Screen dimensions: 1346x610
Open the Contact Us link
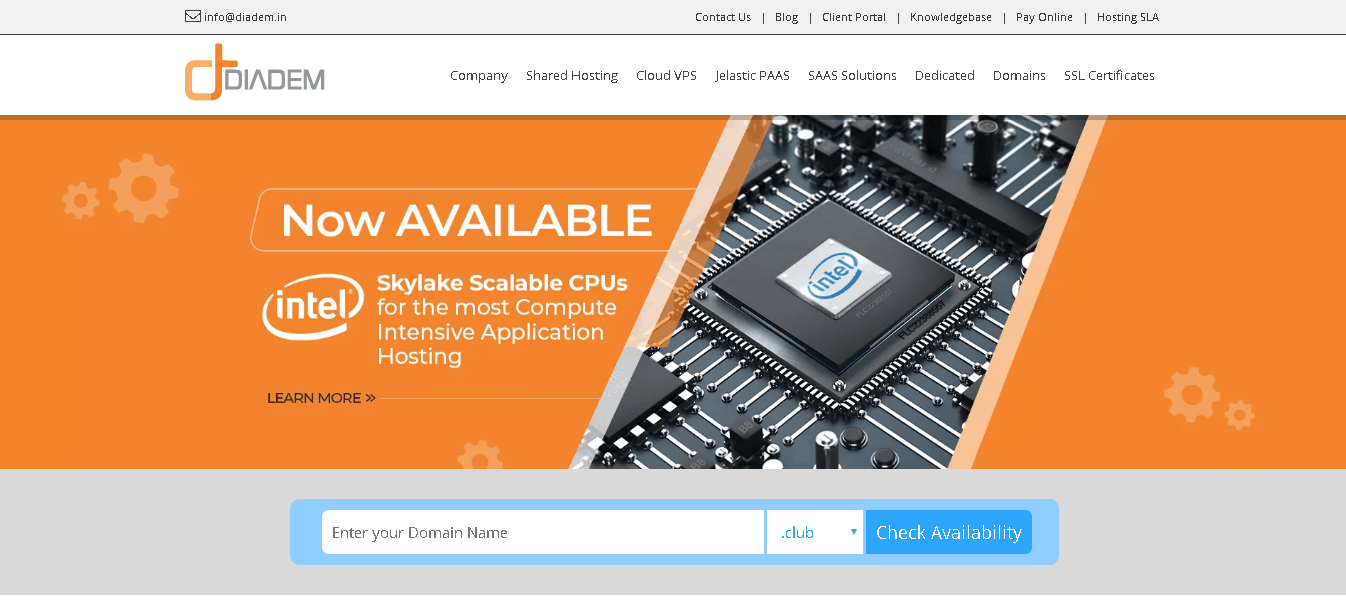723,17
